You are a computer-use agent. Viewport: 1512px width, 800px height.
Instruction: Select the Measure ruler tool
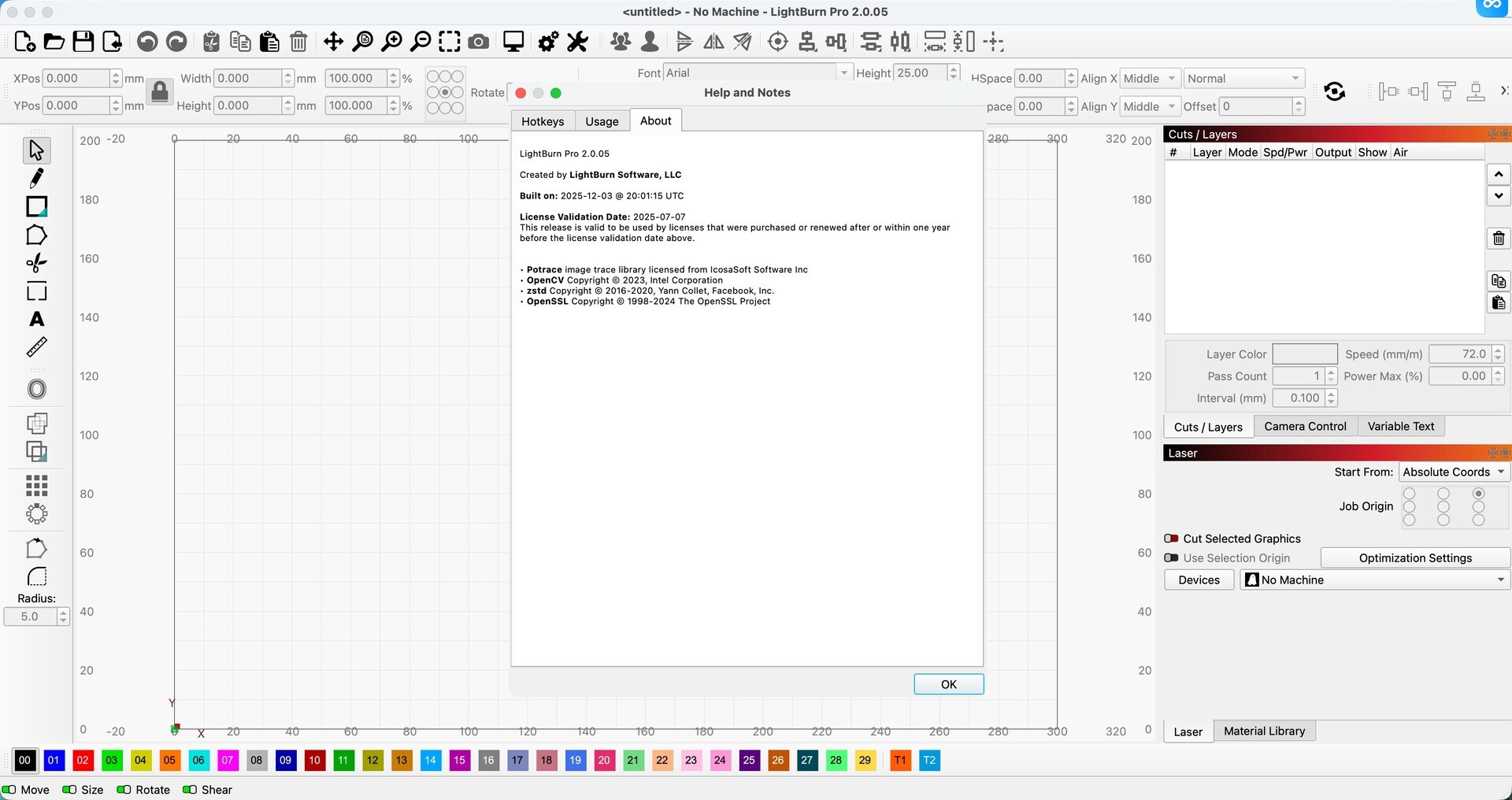[x=36, y=346]
